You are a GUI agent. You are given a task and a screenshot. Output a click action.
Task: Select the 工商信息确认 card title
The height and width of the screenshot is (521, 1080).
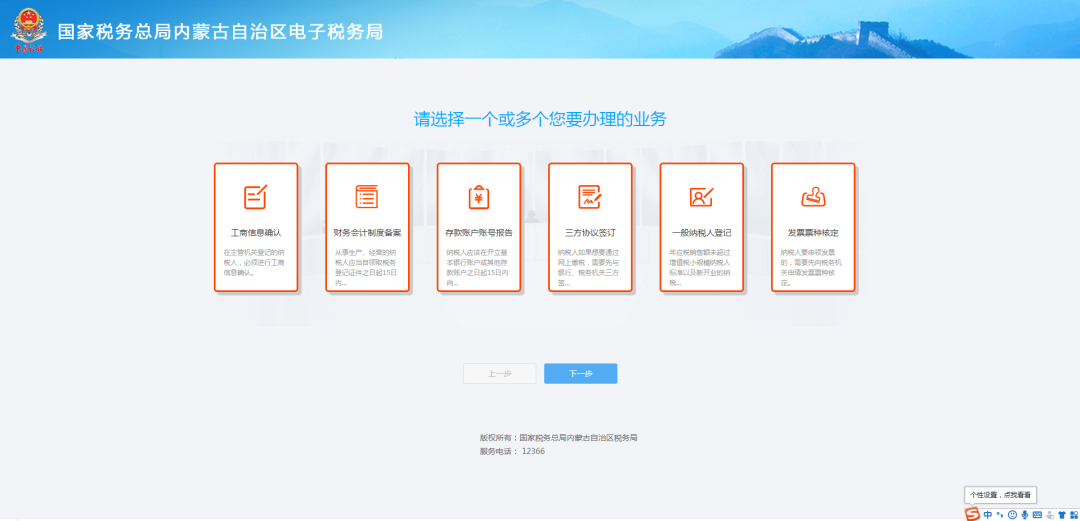pos(256,233)
